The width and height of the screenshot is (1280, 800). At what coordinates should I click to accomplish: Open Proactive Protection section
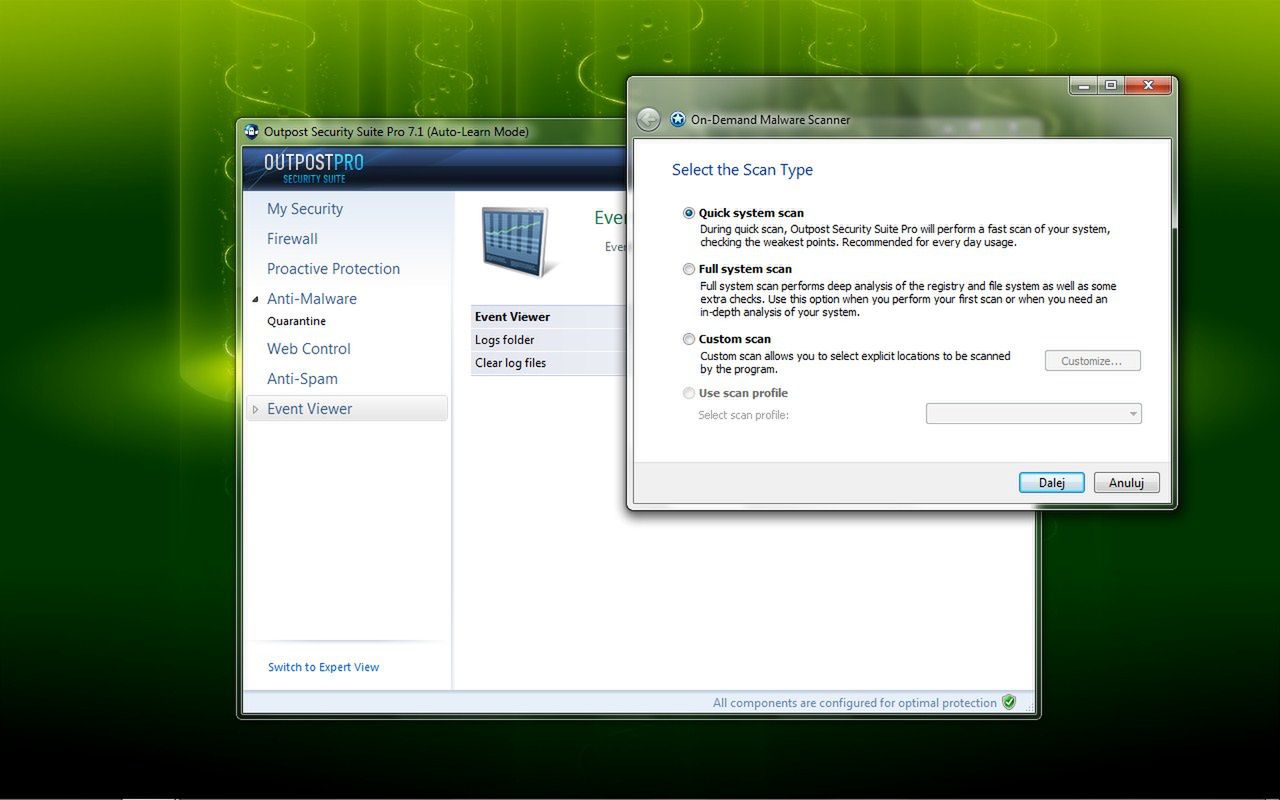pyautogui.click(x=333, y=269)
